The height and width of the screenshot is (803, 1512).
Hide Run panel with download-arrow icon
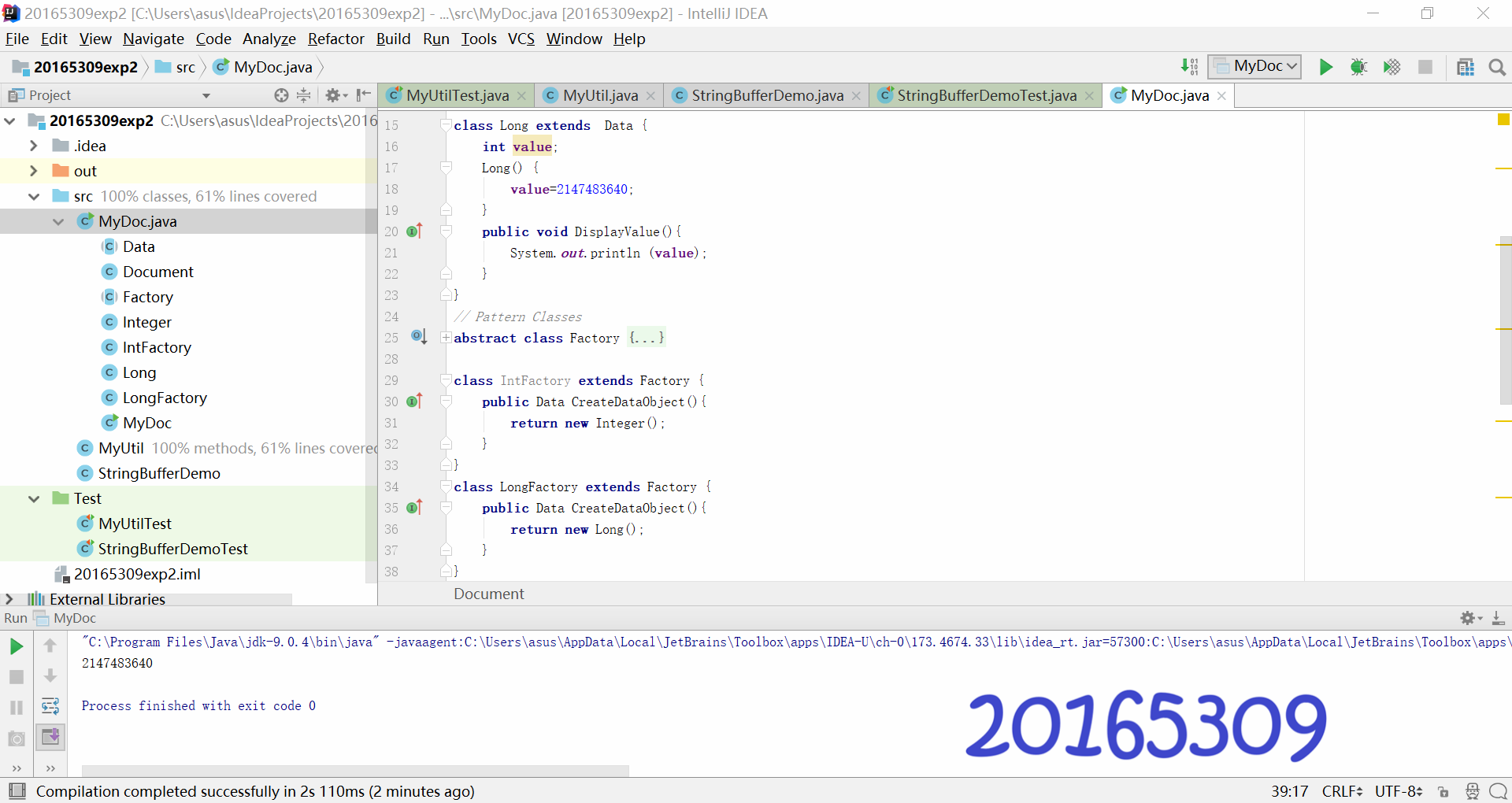point(1499,618)
